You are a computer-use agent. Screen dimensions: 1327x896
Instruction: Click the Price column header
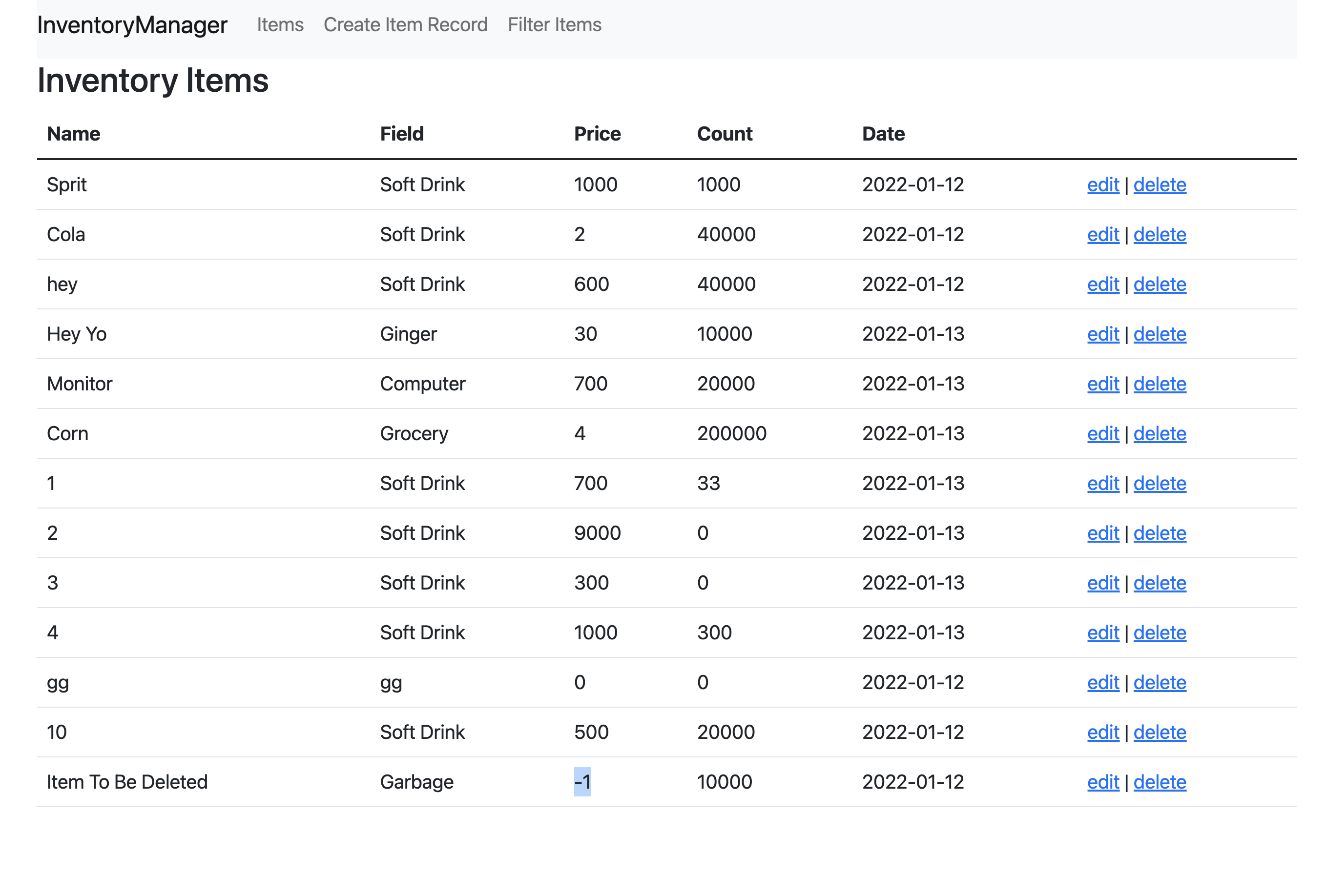click(x=597, y=134)
